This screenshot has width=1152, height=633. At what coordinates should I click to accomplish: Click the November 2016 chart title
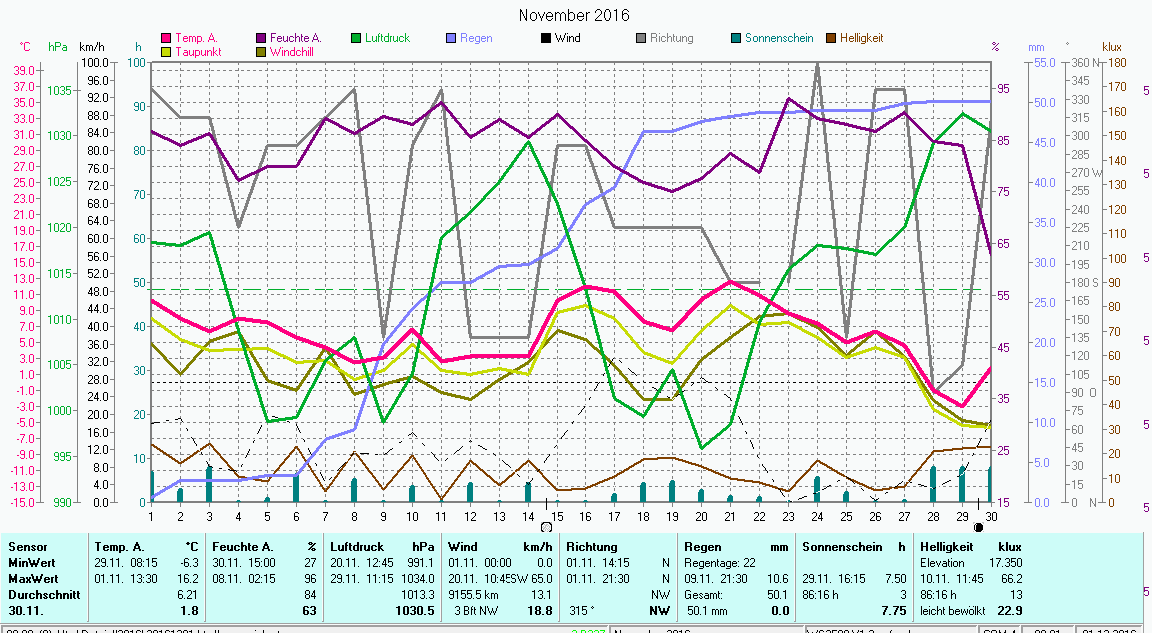coord(574,15)
